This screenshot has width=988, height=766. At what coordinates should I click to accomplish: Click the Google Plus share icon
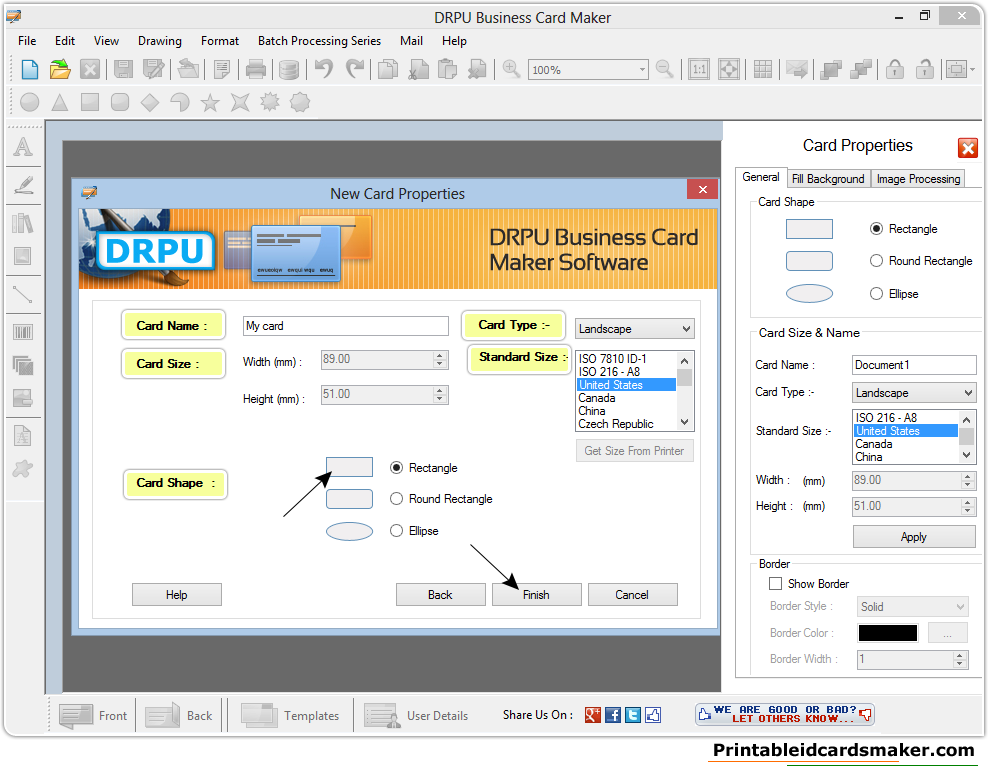coord(592,715)
